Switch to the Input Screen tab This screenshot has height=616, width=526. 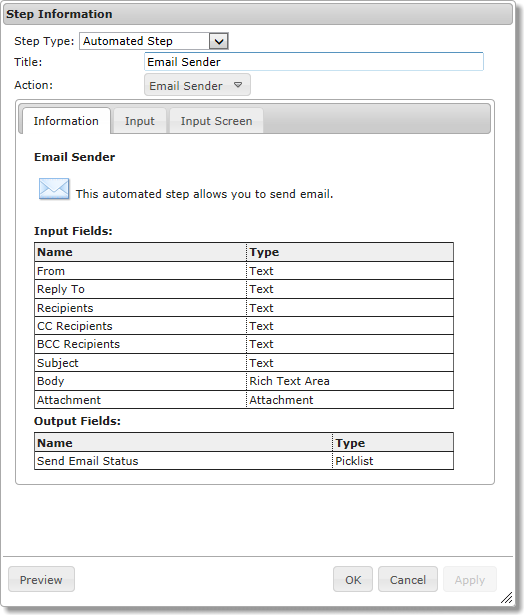coord(216,121)
